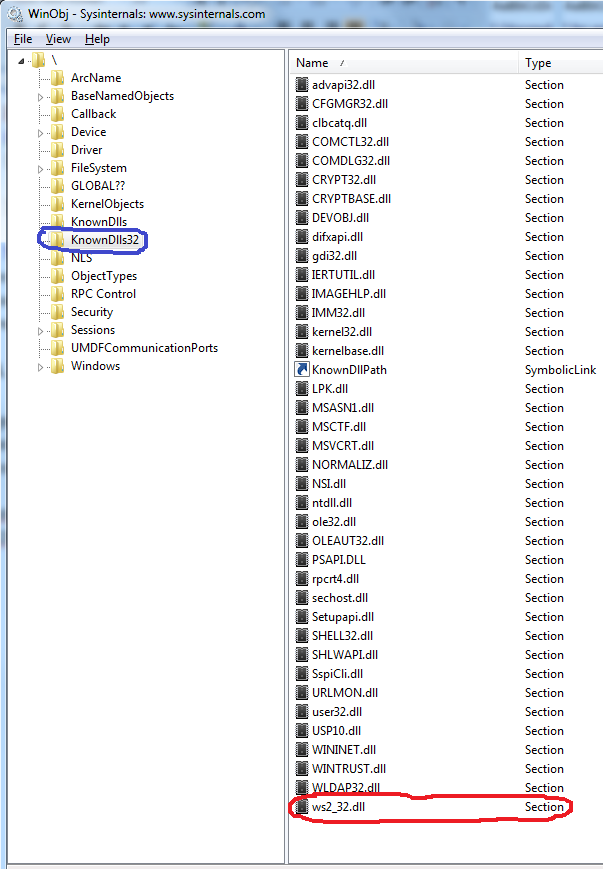
Task: Click the kernel32.dll section icon
Action: click(x=302, y=331)
